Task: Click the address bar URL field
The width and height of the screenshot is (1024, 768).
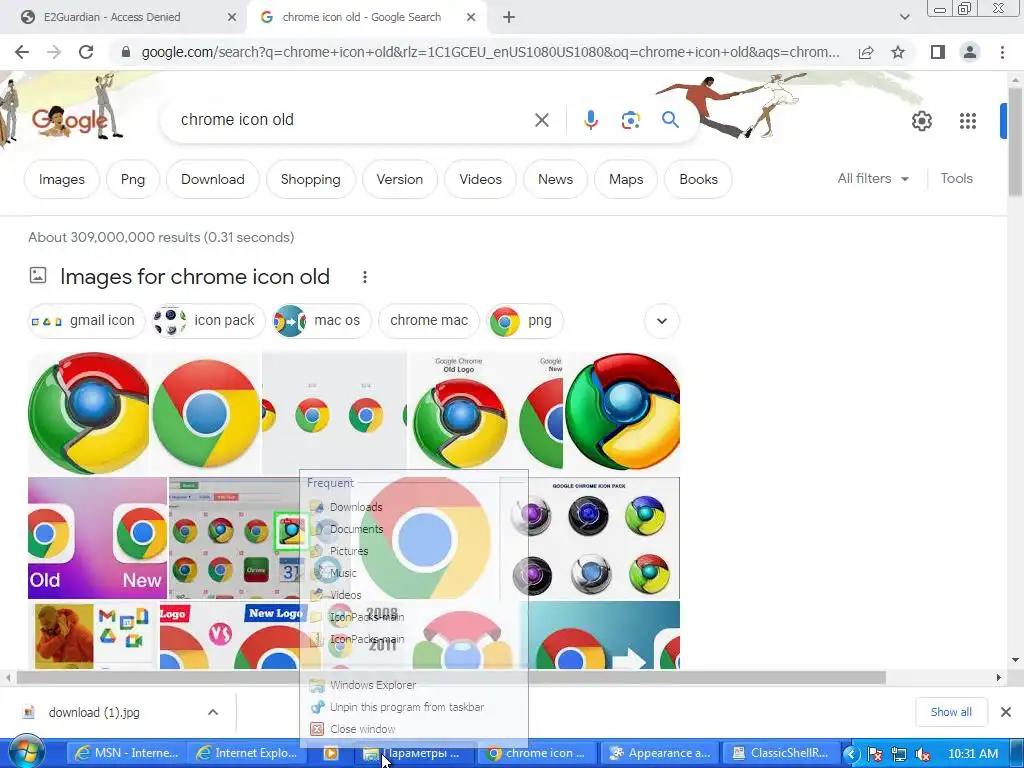Action: point(490,52)
